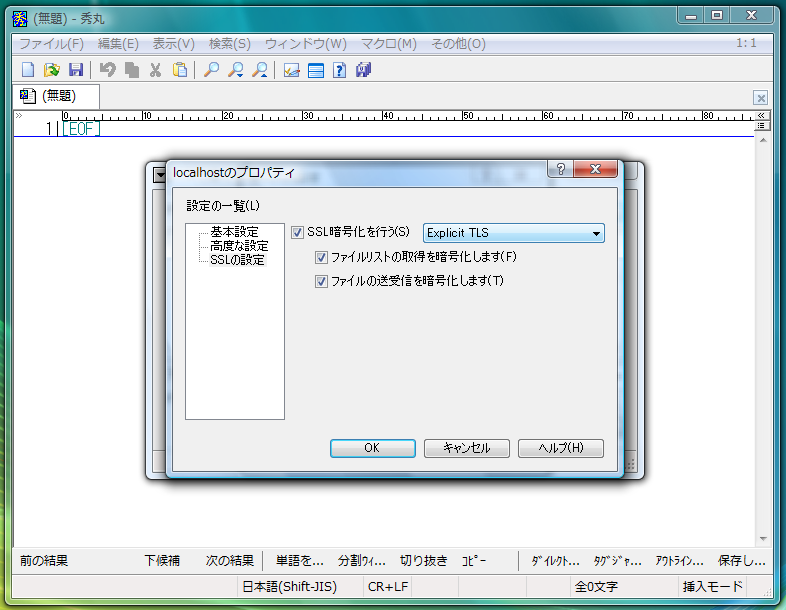Click the Help question mark toolbar icon
The width and height of the screenshot is (786, 610).
339,70
